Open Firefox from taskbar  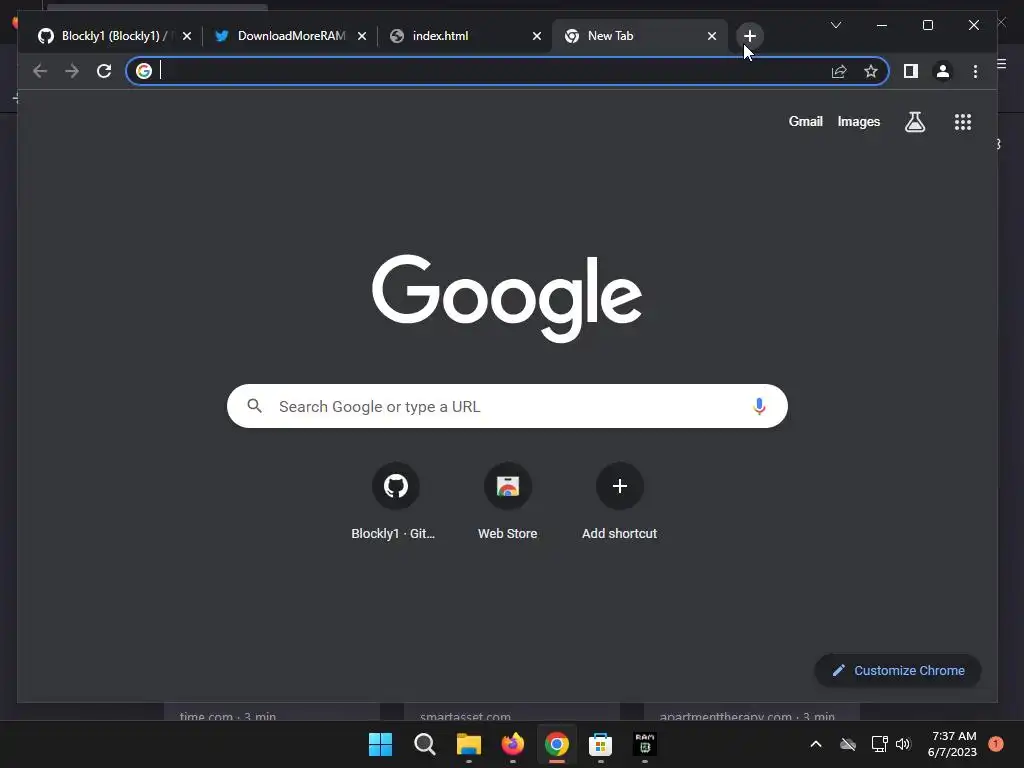coord(513,744)
